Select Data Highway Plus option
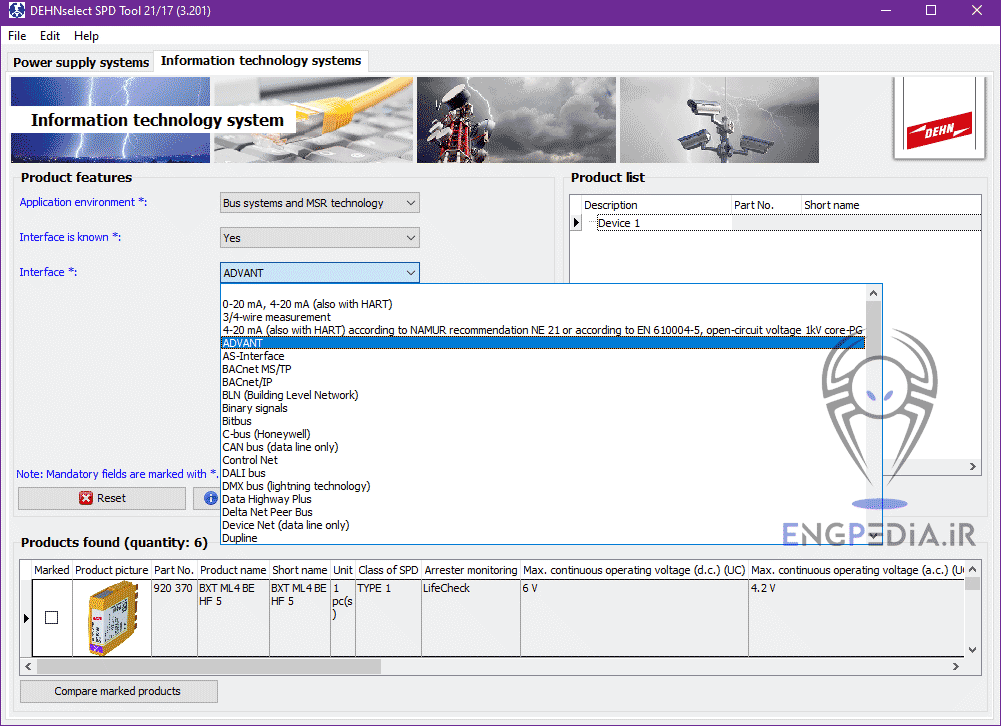 coord(543,499)
